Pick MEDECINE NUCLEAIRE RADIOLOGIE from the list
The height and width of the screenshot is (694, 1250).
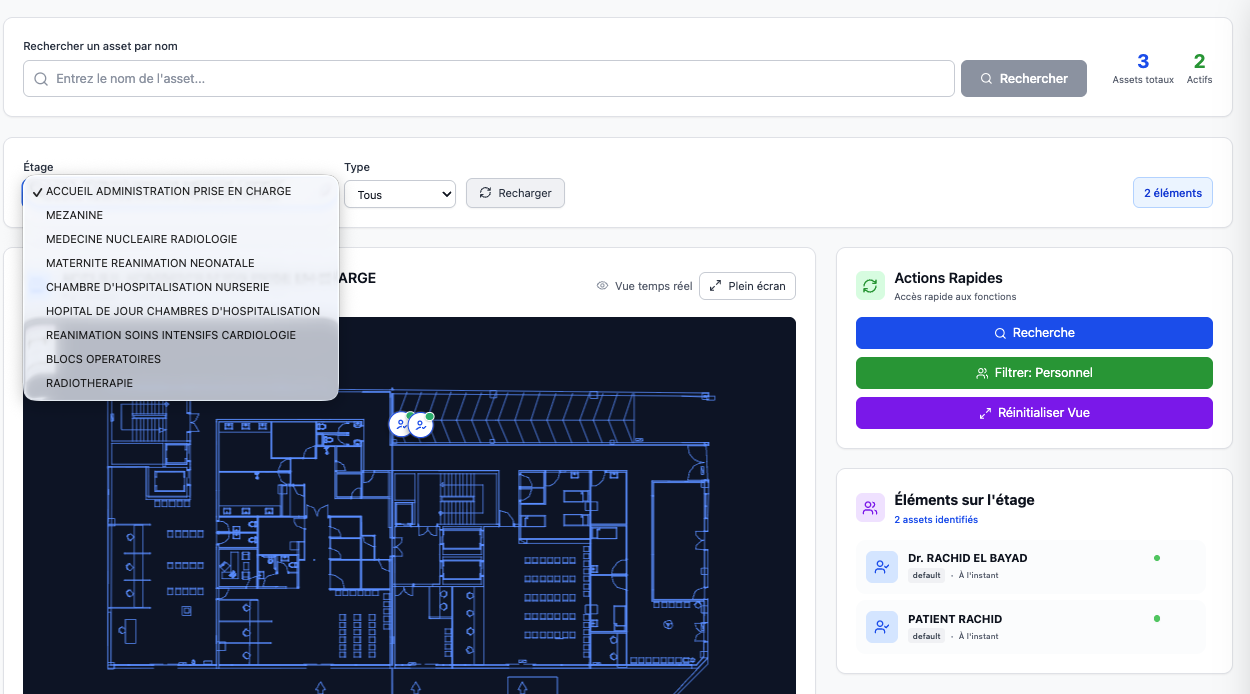point(141,239)
